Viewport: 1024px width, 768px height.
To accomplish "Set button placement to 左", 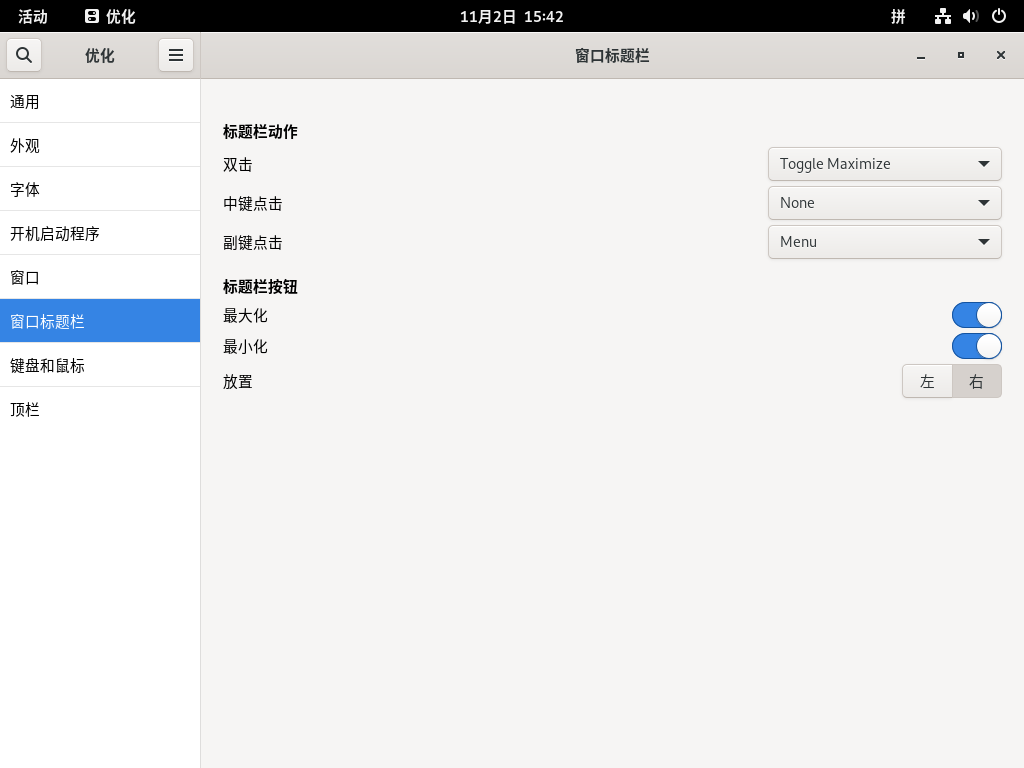I will (927, 381).
